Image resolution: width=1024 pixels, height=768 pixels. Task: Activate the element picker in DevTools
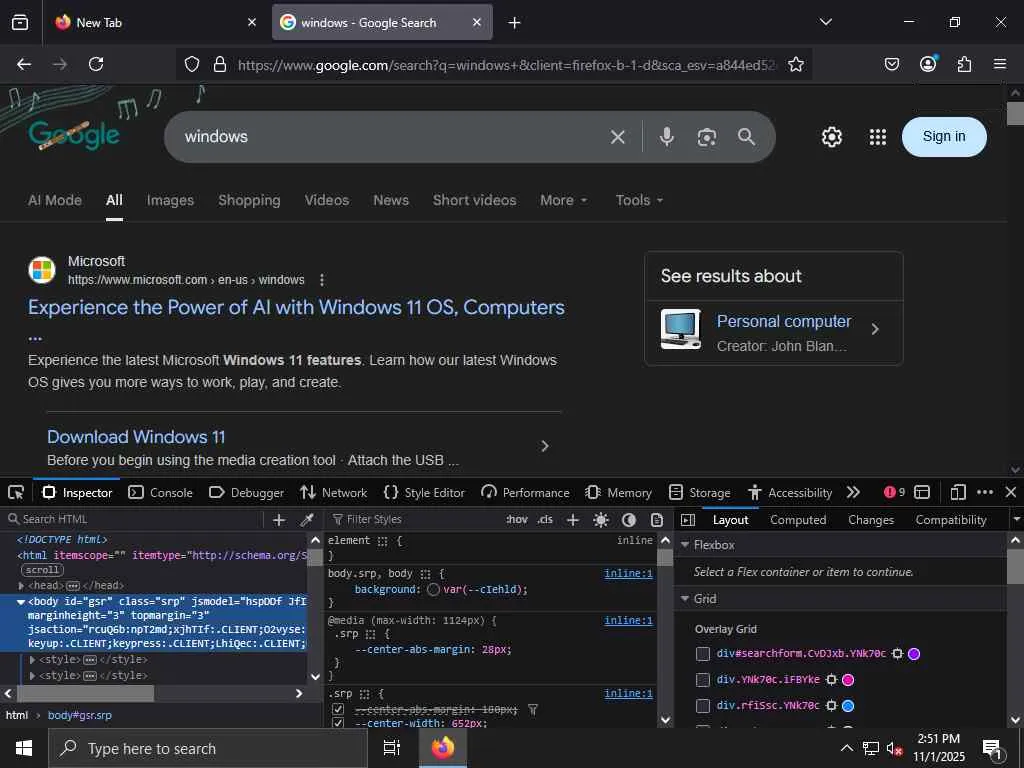(16, 492)
